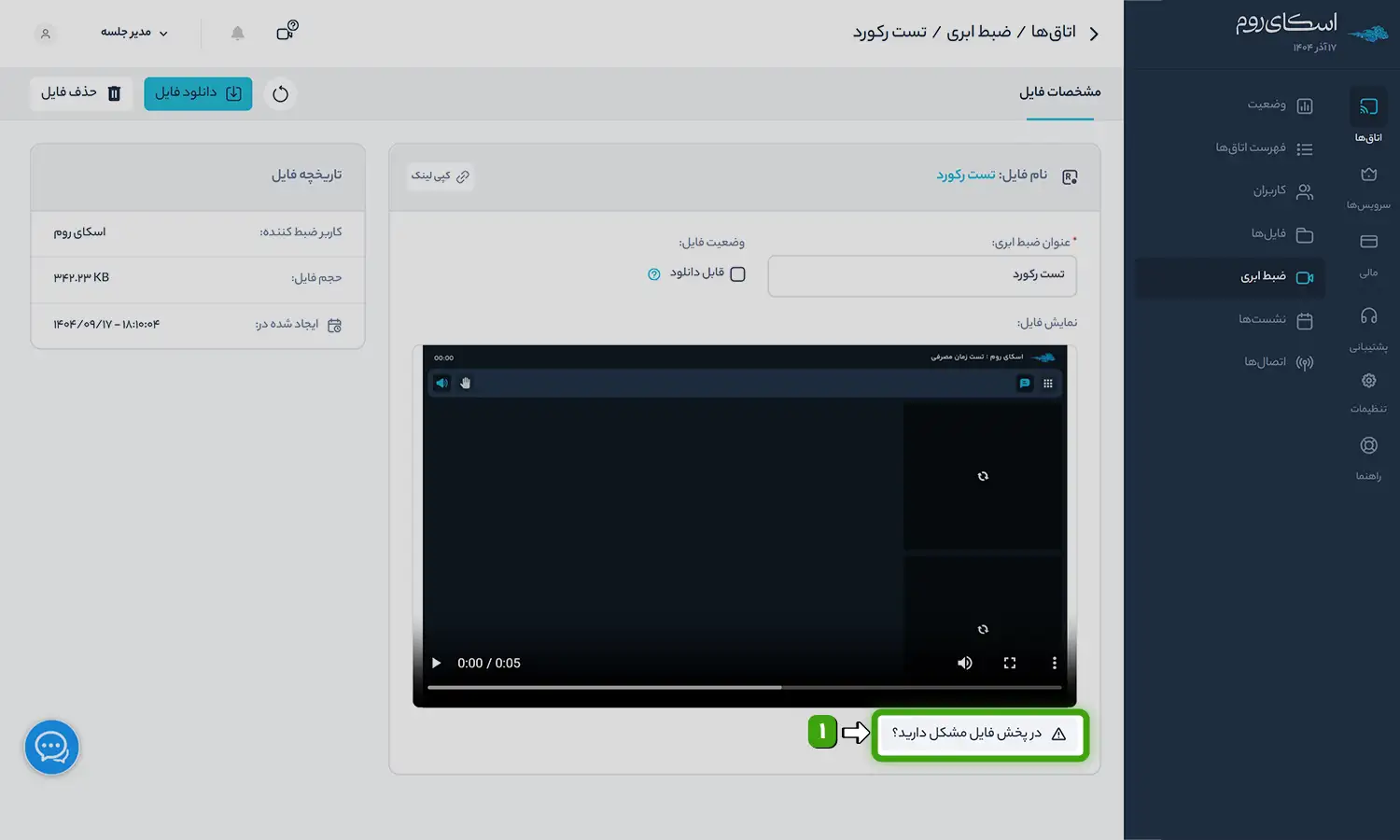Viewport: 1400px width, 840px height.
Task: Click the help chat icon in header
Action: pos(287,32)
